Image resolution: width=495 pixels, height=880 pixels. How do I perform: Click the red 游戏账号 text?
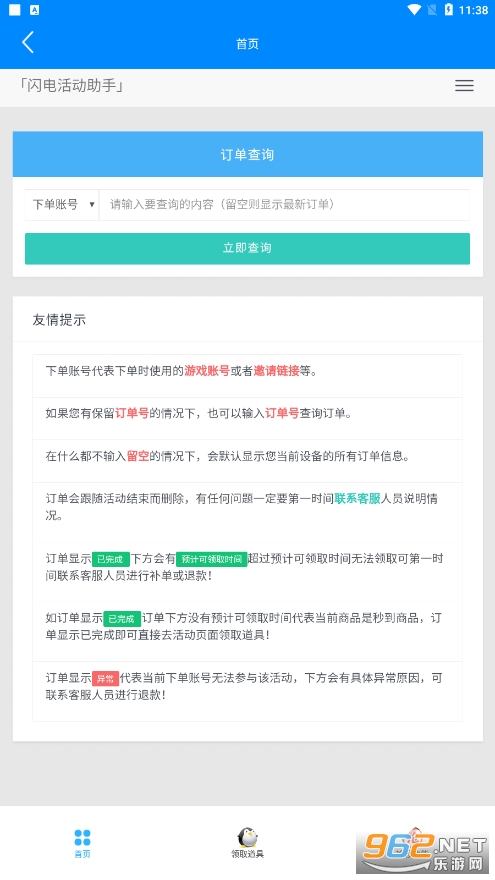[207, 370]
